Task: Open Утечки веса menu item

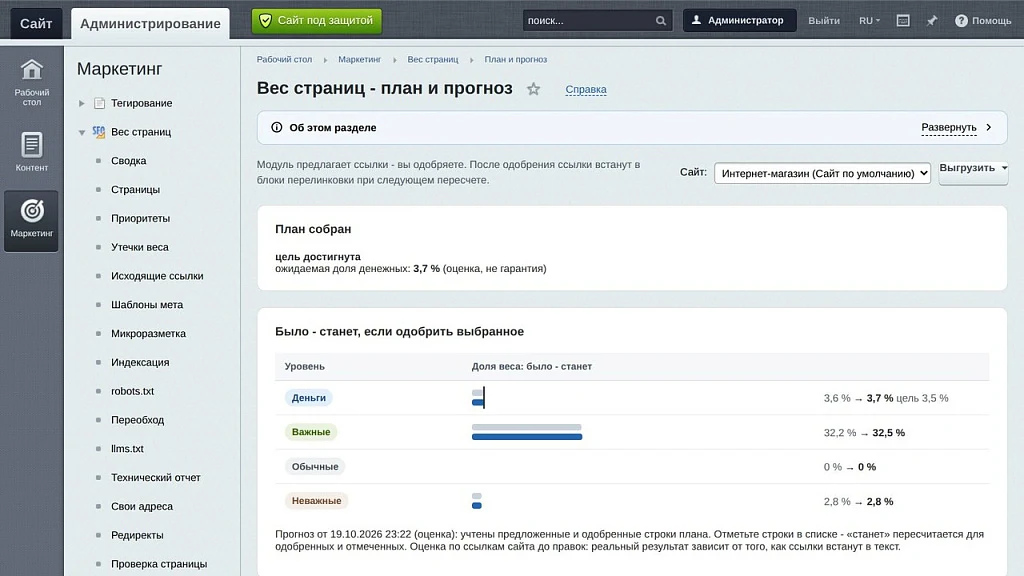Action: click(x=140, y=247)
